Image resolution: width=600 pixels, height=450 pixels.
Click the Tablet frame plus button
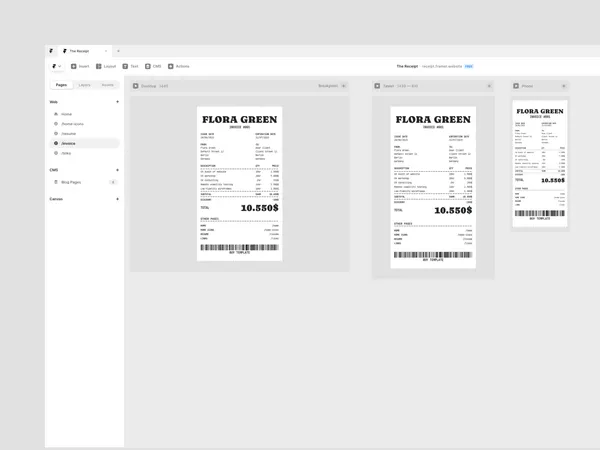coord(489,86)
